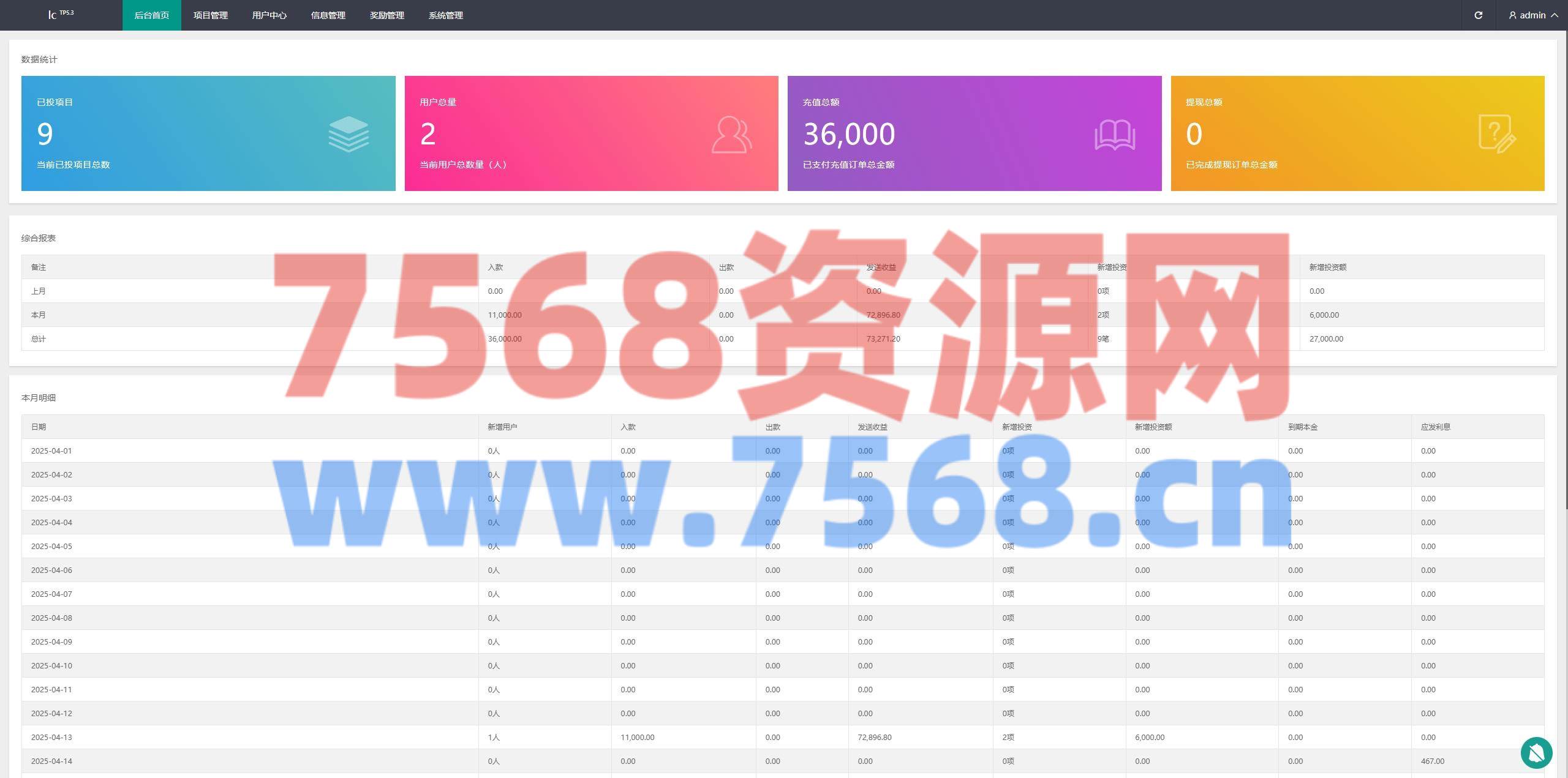The height and width of the screenshot is (778, 1568).
Task: Open the 奖励管理 menu
Action: [387, 15]
